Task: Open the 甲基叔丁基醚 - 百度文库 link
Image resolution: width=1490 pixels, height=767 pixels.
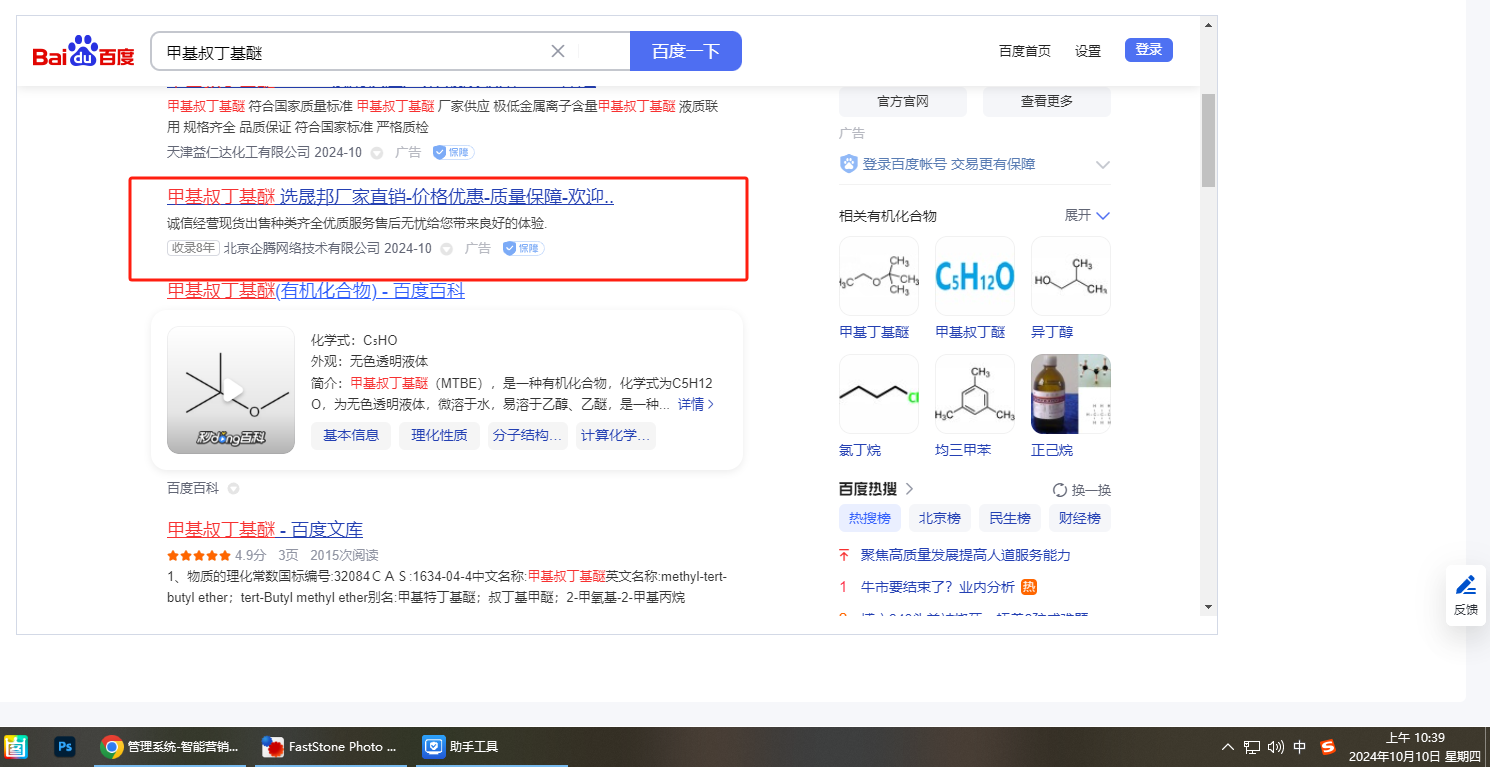Action: [x=265, y=529]
